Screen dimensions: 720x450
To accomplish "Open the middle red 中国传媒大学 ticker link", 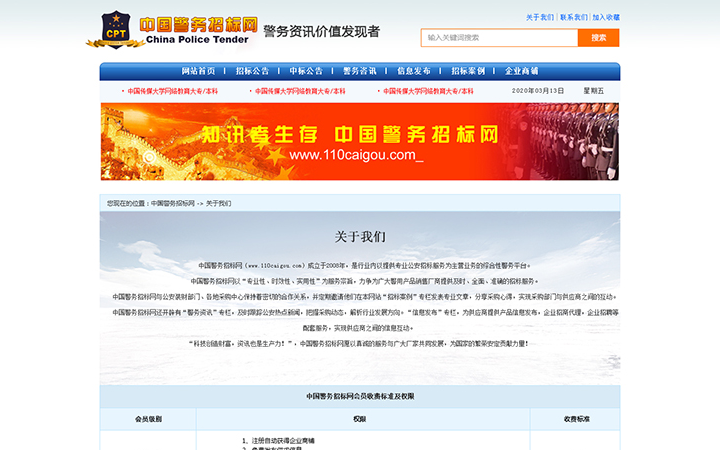I will [300, 91].
